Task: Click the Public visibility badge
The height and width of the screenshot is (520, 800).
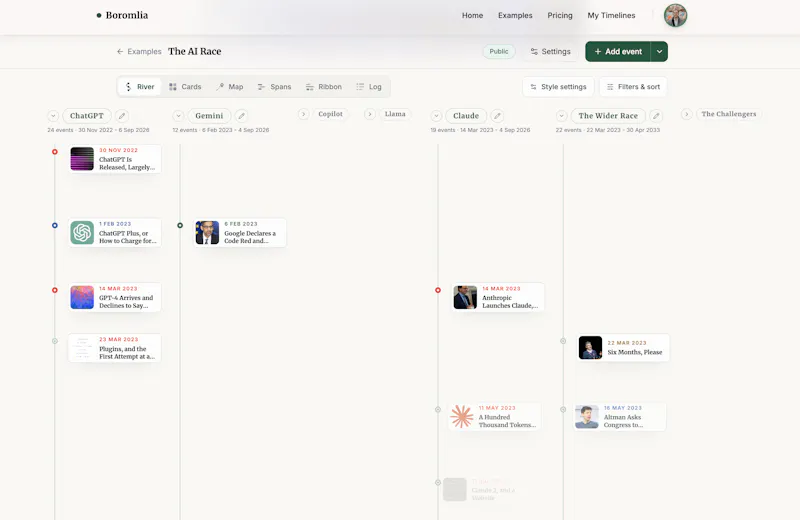Action: tap(498, 52)
